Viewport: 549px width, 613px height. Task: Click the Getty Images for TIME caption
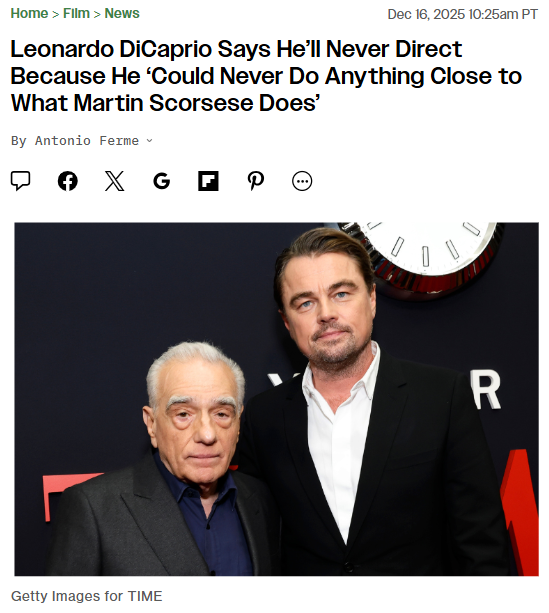[86, 596]
